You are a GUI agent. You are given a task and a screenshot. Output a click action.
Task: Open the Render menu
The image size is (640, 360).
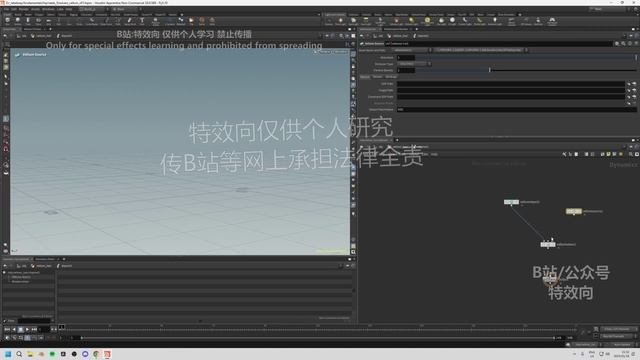[24, 9]
